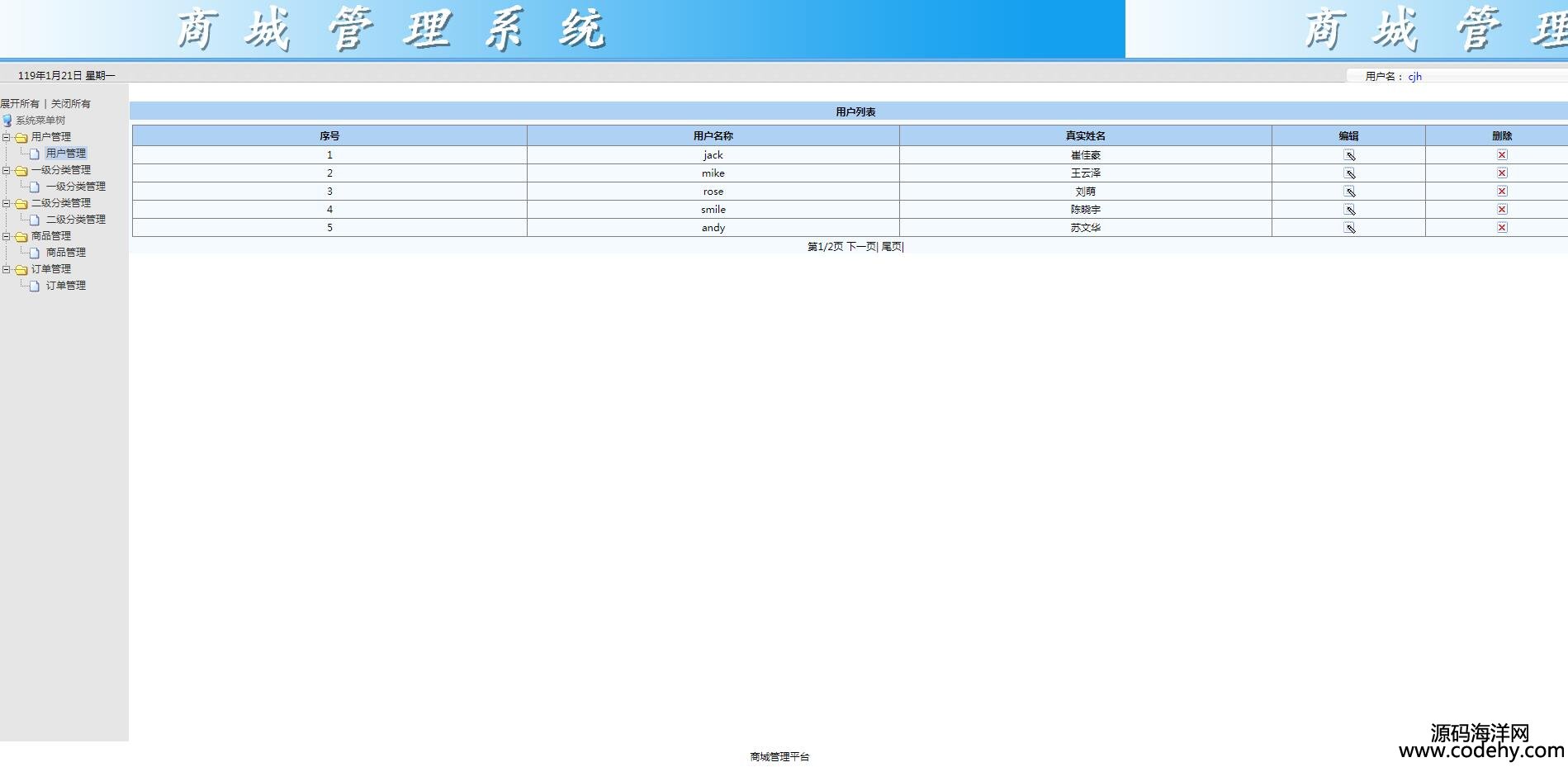The height and width of the screenshot is (767, 1568).
Task: Edit user mike via pencil icon
Action: [1349, 173]
